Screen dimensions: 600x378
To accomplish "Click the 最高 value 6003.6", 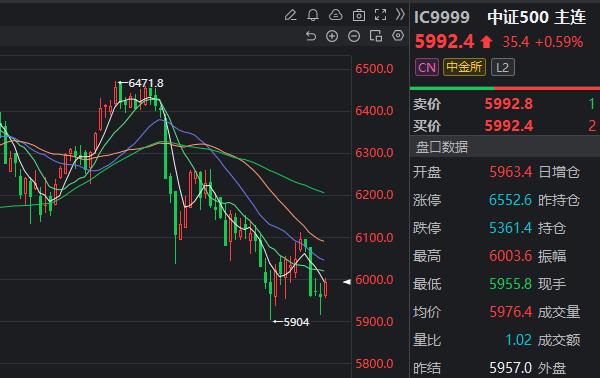I will click(510, 256).
